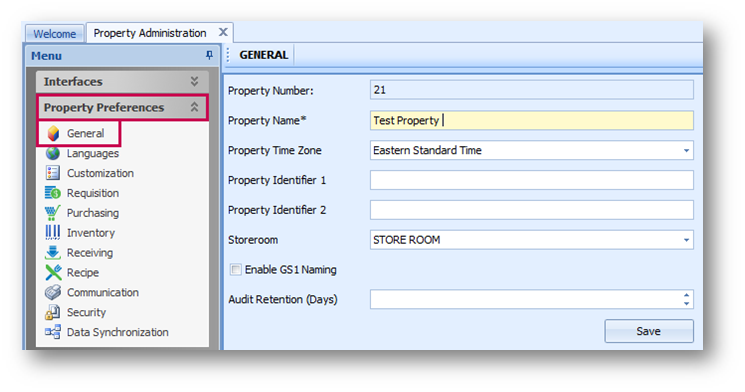The width and height of the screenshot is (745, 392).
Task: Click the Interfaces section header
Action: pos(123,82)
